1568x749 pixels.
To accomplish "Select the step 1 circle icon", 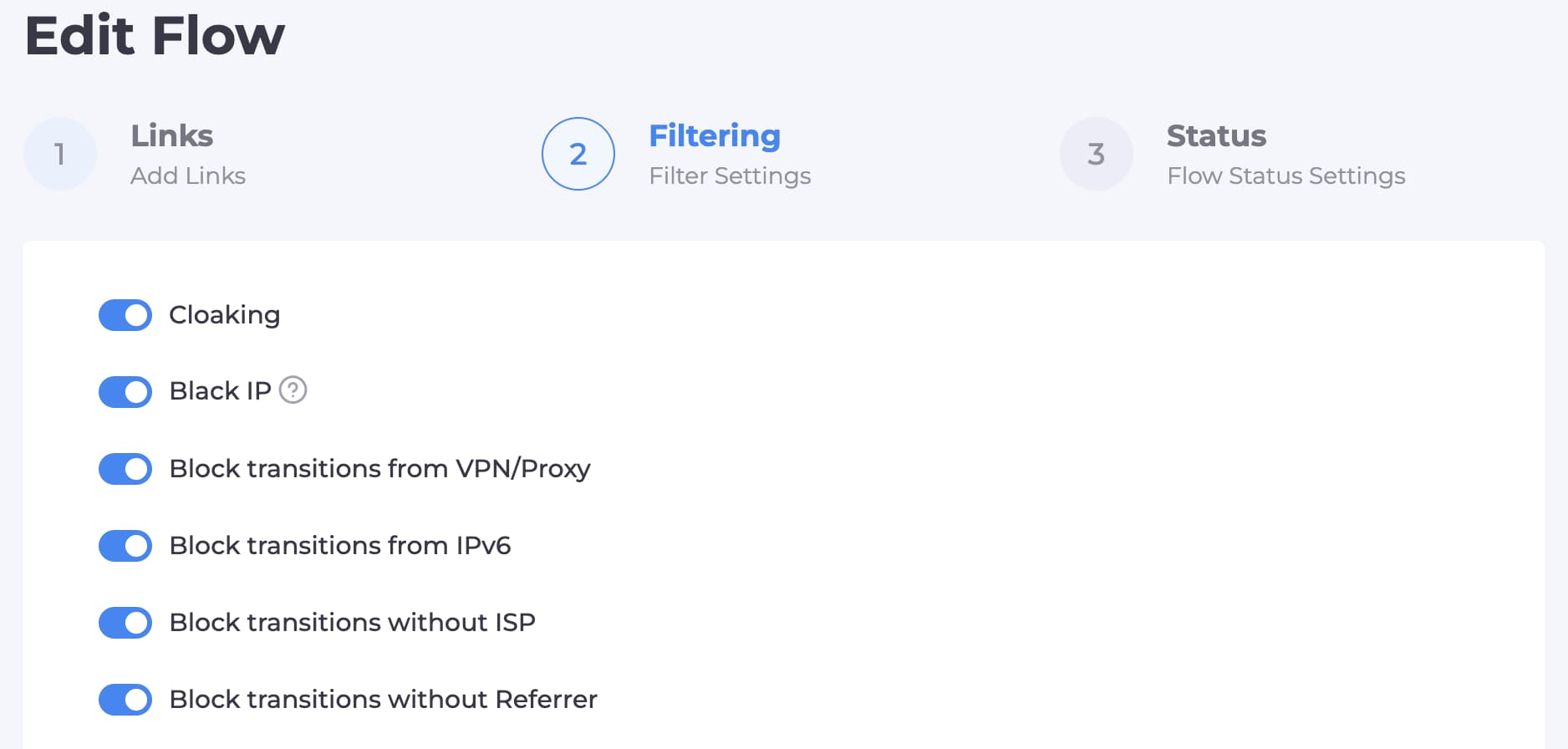I will coord(60,154).
